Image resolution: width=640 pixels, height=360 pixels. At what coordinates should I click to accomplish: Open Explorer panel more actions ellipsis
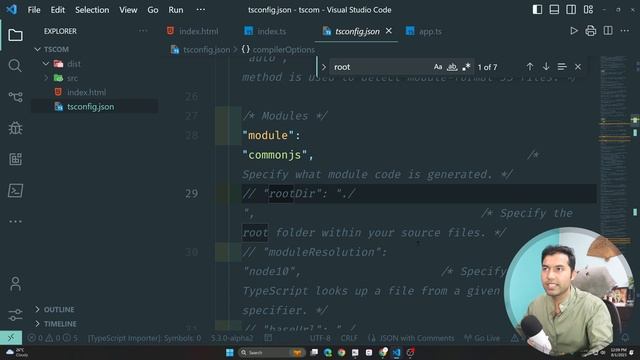click(x=143, y=31)
